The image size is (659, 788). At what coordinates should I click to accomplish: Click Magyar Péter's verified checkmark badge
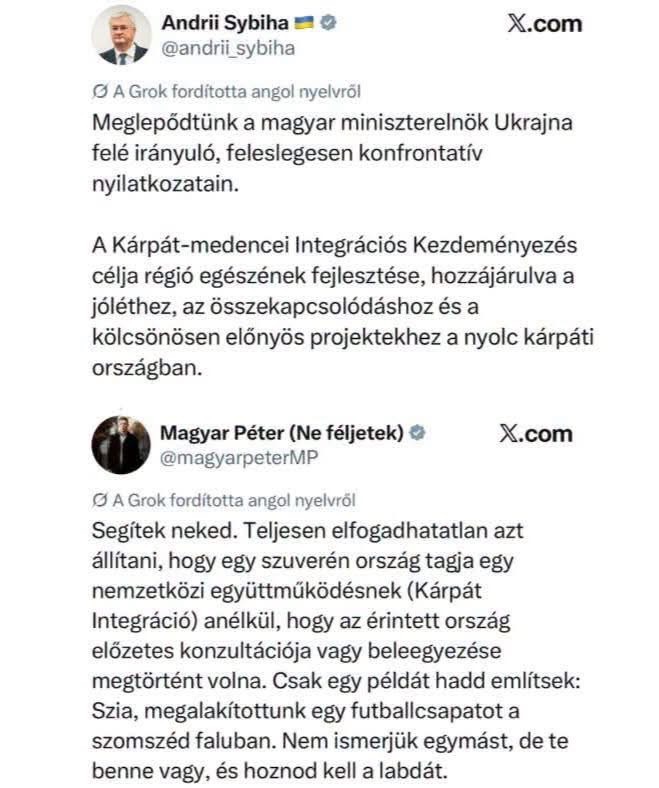[x=417, y=432]
